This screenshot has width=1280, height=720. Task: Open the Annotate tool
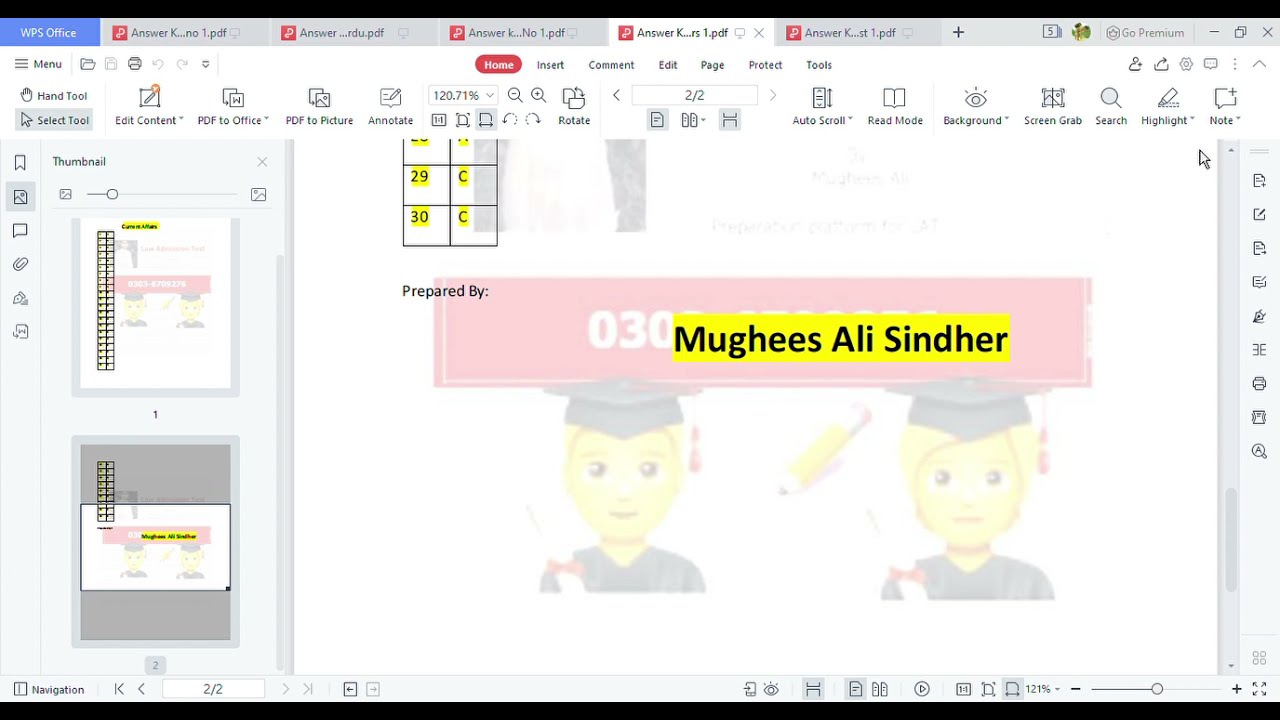coord(390,107)
